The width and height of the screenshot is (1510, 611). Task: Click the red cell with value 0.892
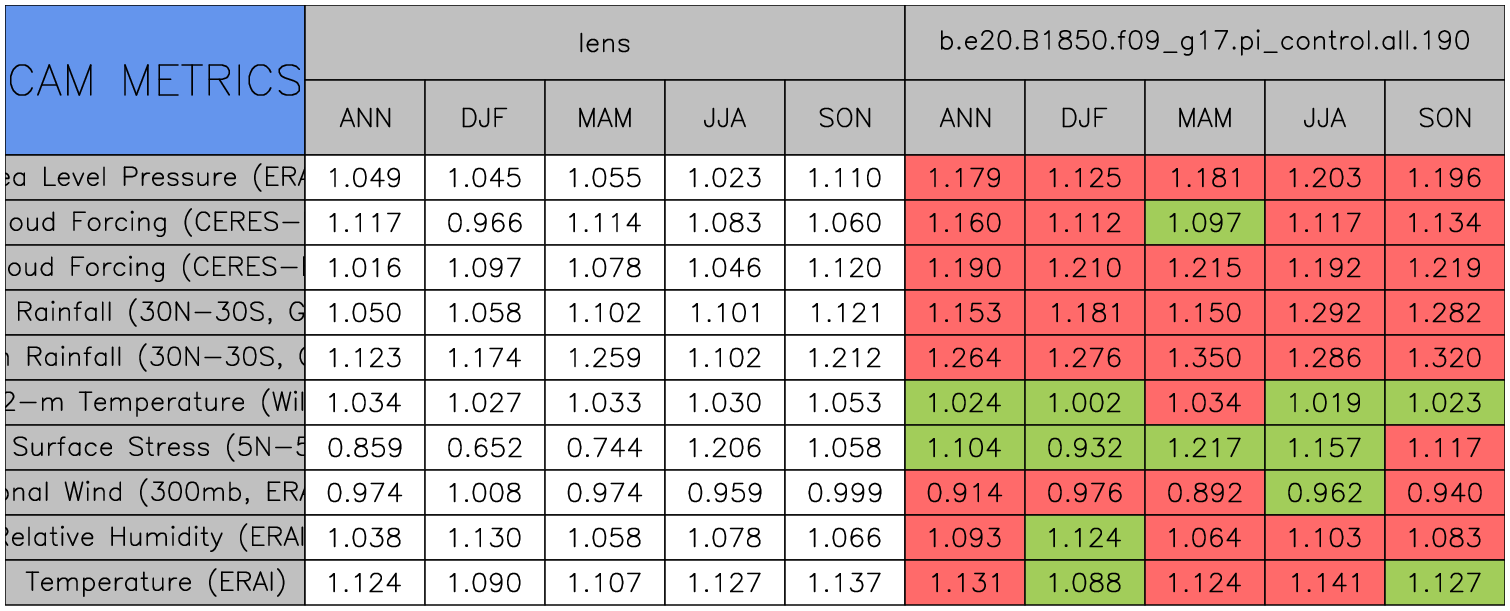(x=1204, y=492)
